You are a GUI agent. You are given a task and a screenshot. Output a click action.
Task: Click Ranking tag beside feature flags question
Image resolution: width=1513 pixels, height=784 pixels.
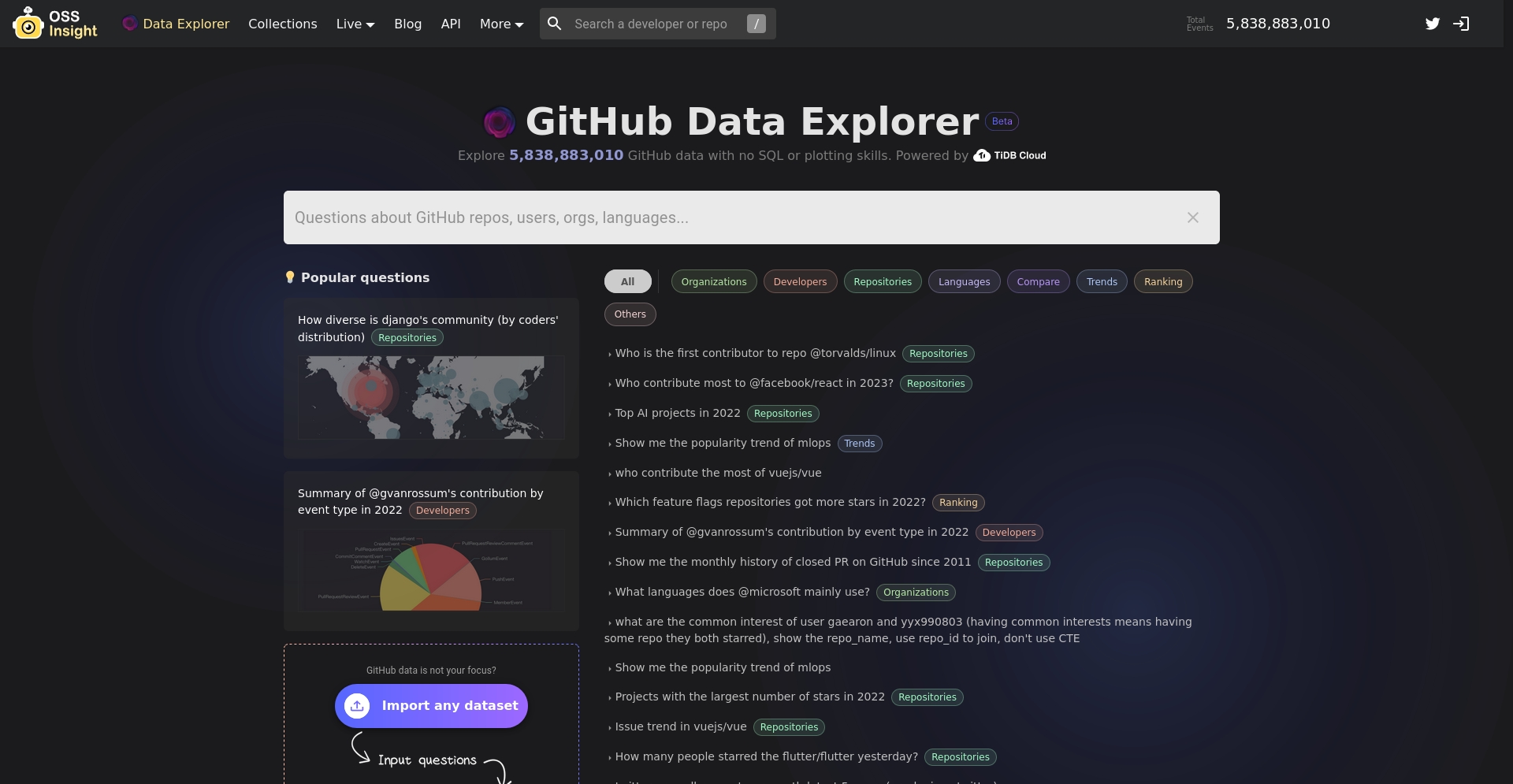point(958,502)
